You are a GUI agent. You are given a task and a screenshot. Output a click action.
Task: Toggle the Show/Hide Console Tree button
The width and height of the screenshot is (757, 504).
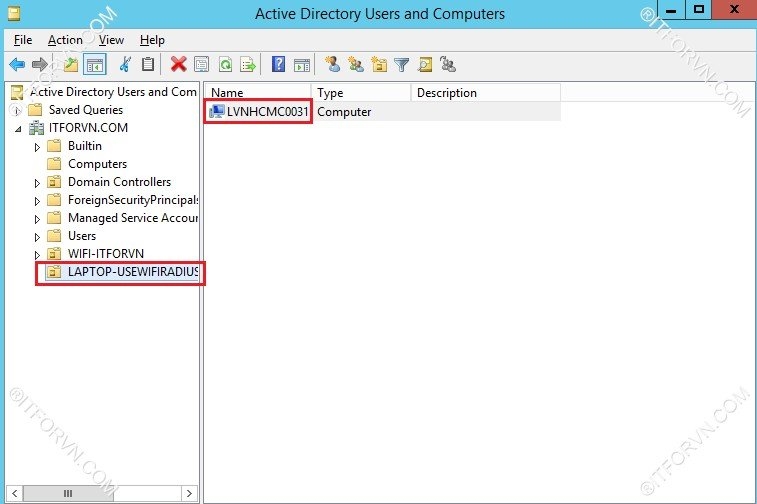pyautogui.click(x=95, y=65)
